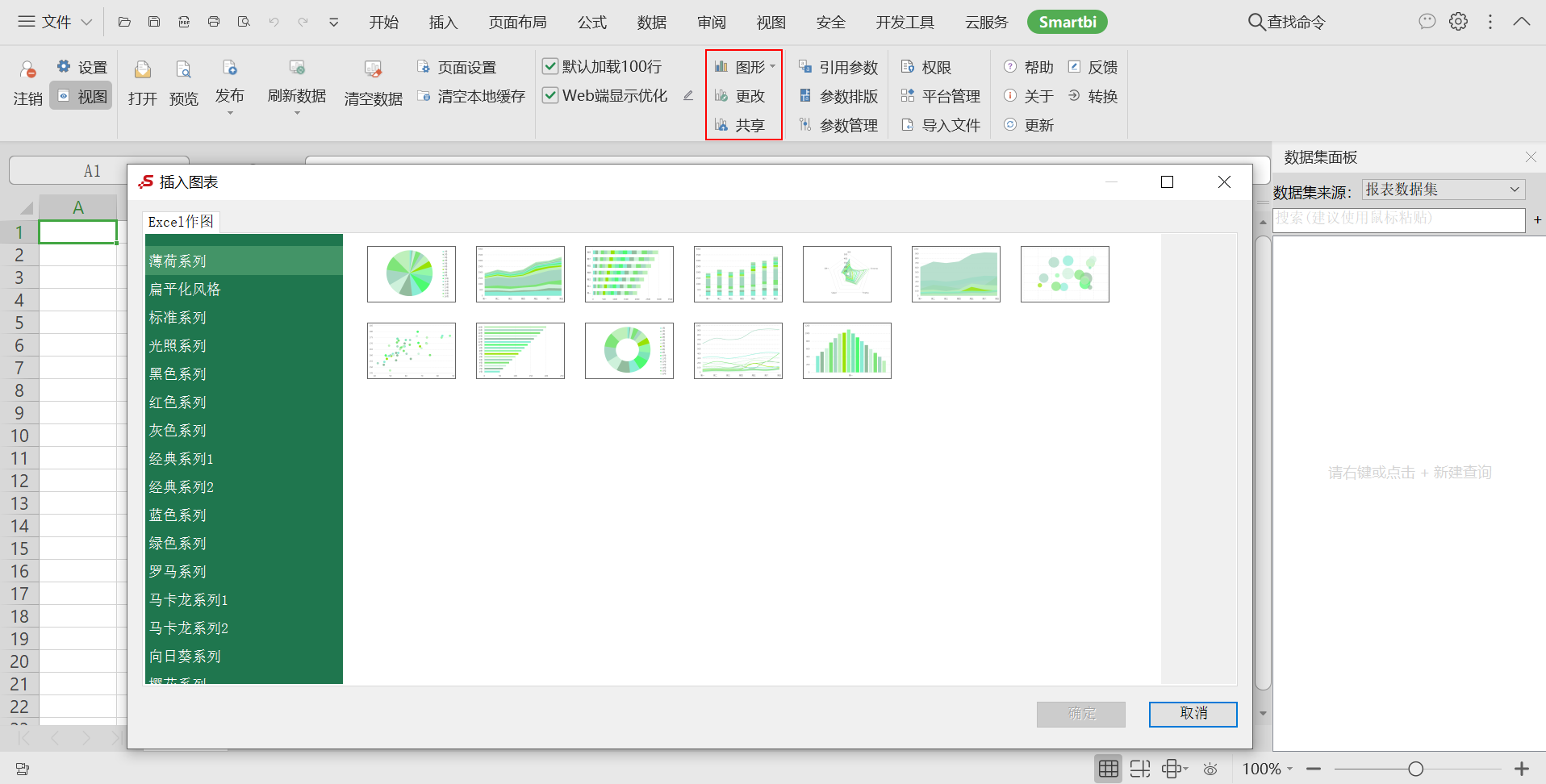Switch to normal grid view in status bar
This screenshot has width=1546, height=784.
click(x=1109, y=769)
